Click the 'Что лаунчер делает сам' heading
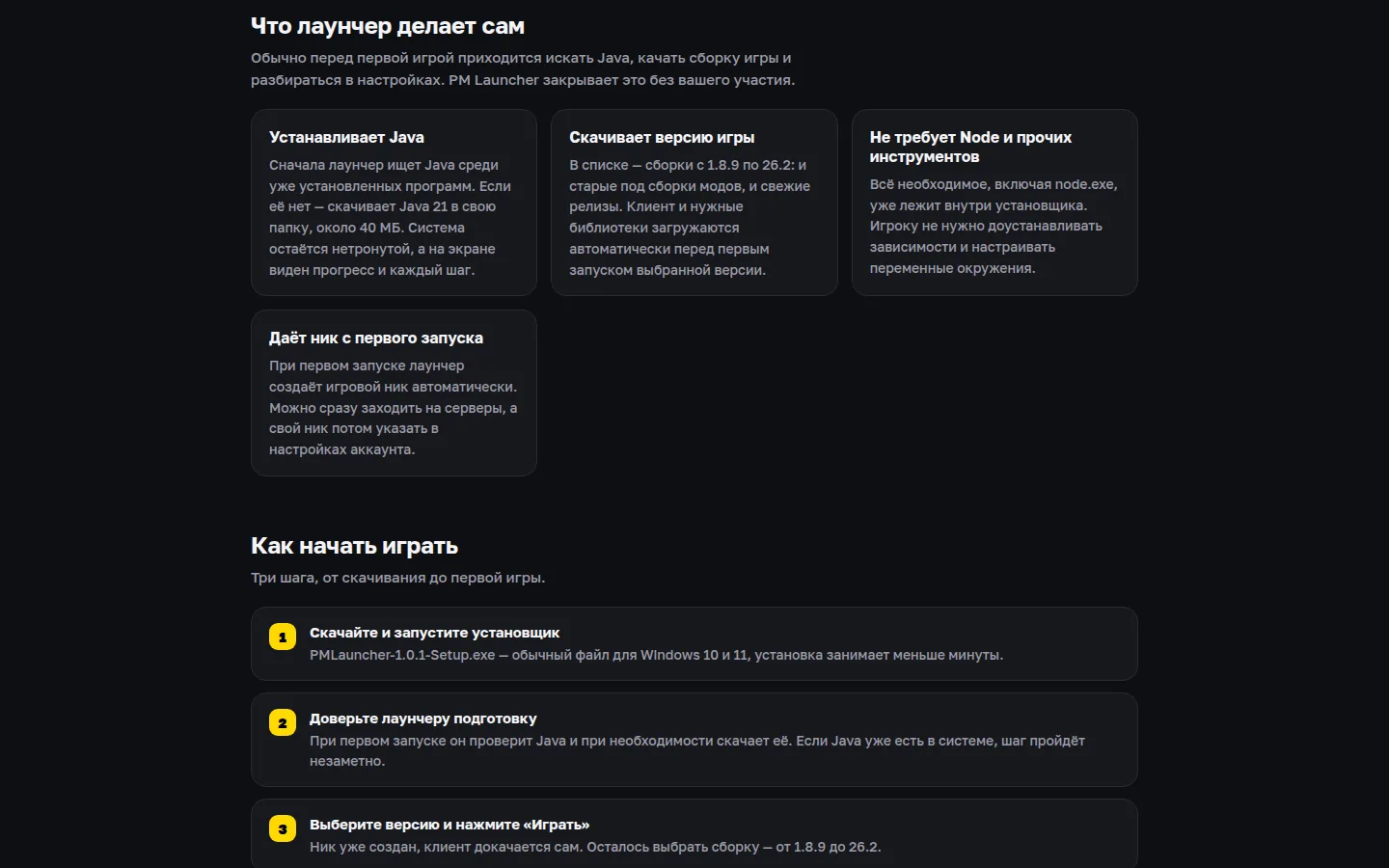This screenshot has height=868, width=1389. click(x=388, y=26)
